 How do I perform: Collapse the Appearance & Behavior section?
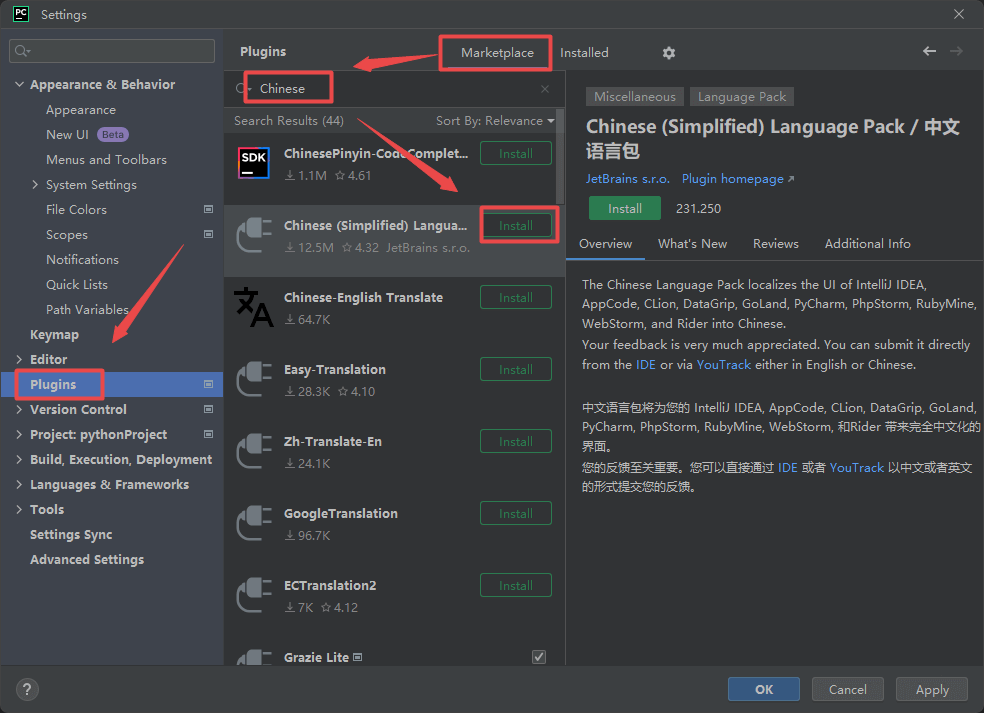(x=20, y=85)
